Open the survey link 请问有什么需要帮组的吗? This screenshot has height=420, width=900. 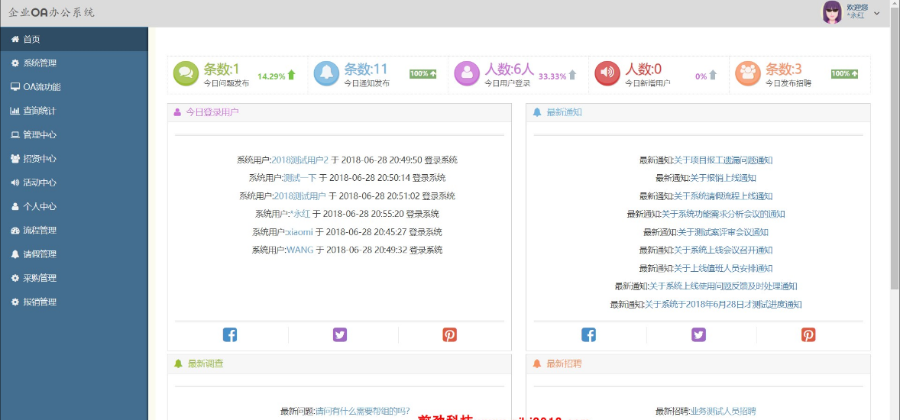[363, 411]
